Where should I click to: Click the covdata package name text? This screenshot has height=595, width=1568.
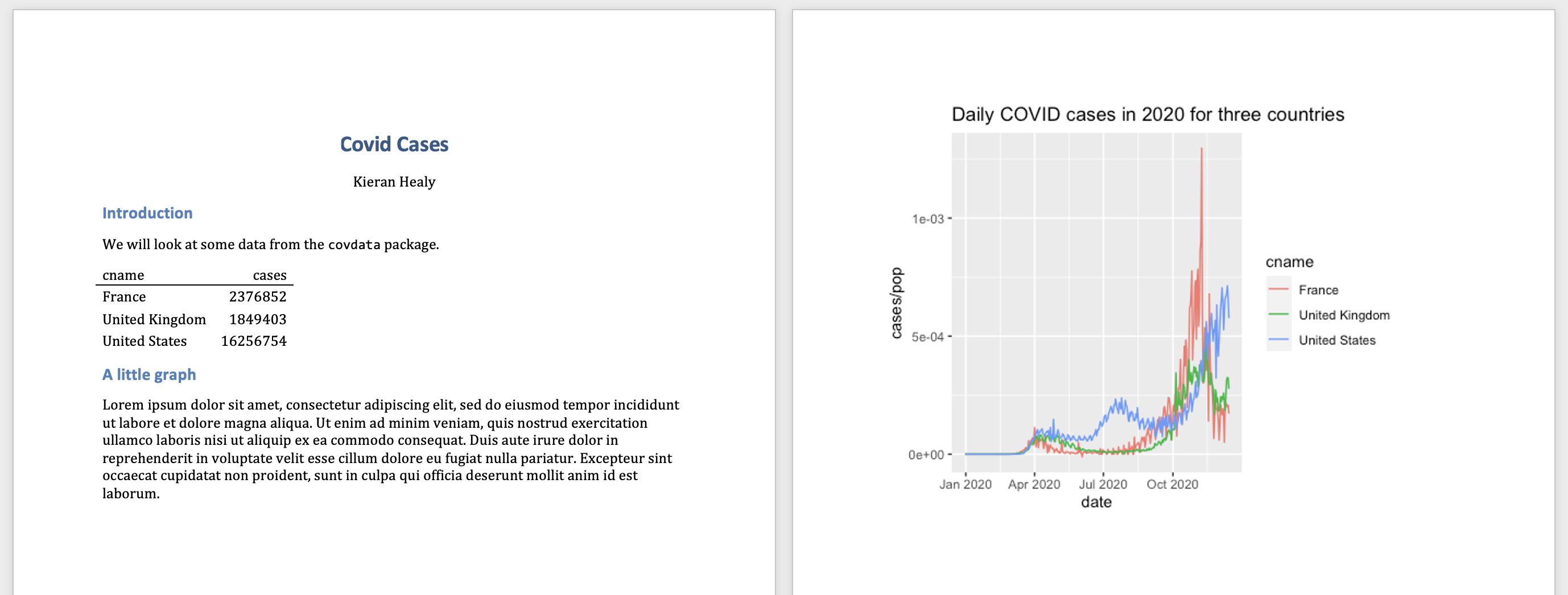[354, 245]
